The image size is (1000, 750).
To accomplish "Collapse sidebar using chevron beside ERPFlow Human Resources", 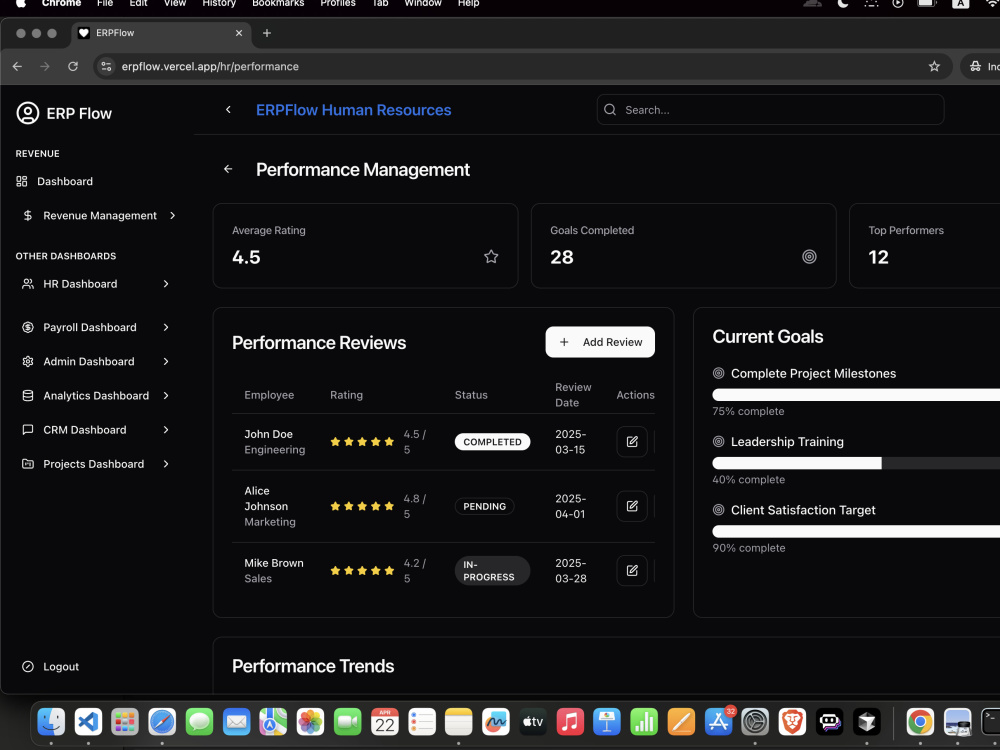I will coord(228,110).
